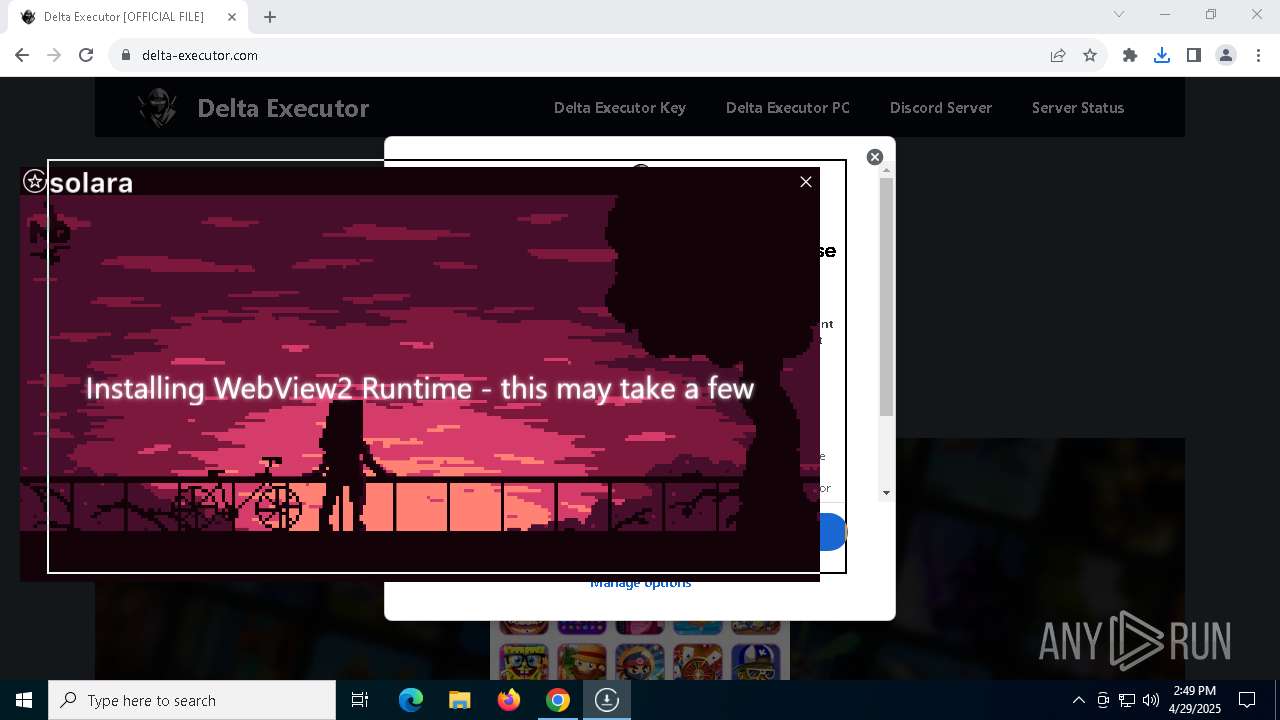The image size is (1280, 720).
Task: Open notification center icon
Action: (x=1247, y=700)
